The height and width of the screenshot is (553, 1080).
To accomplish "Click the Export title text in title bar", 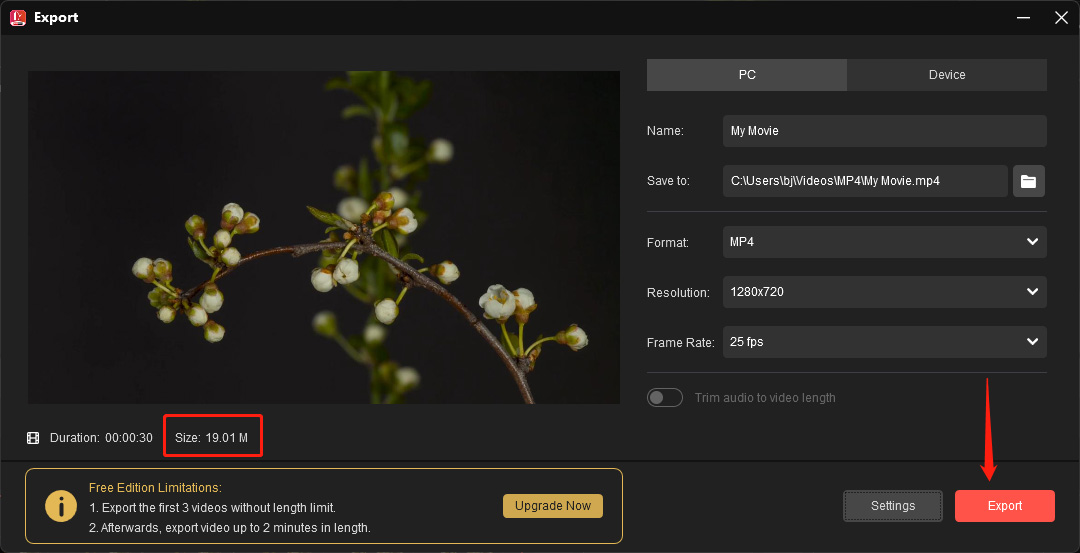I will point(56,18).
